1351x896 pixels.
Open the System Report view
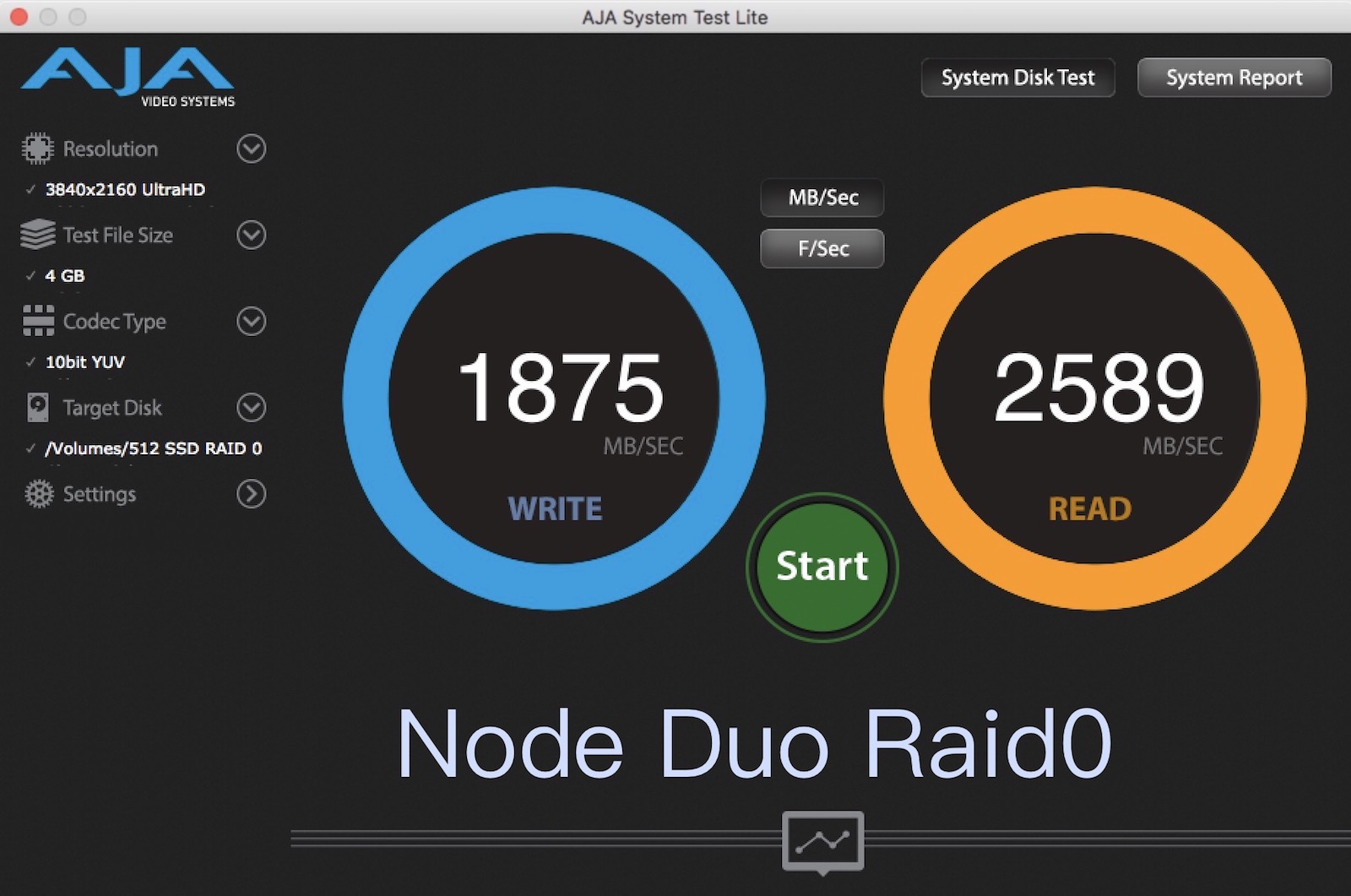pyautogui.click(x=1234, y=78)
